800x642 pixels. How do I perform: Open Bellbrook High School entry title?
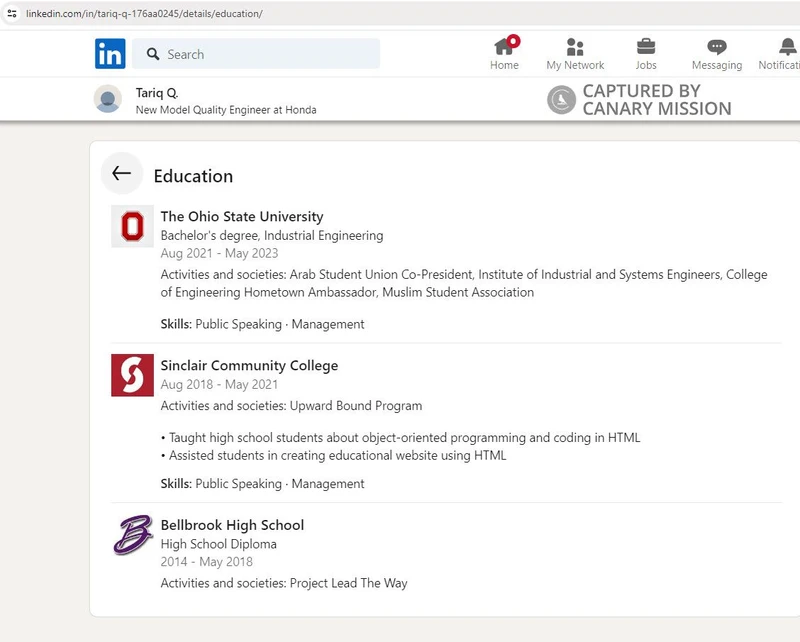click(233, 525)
